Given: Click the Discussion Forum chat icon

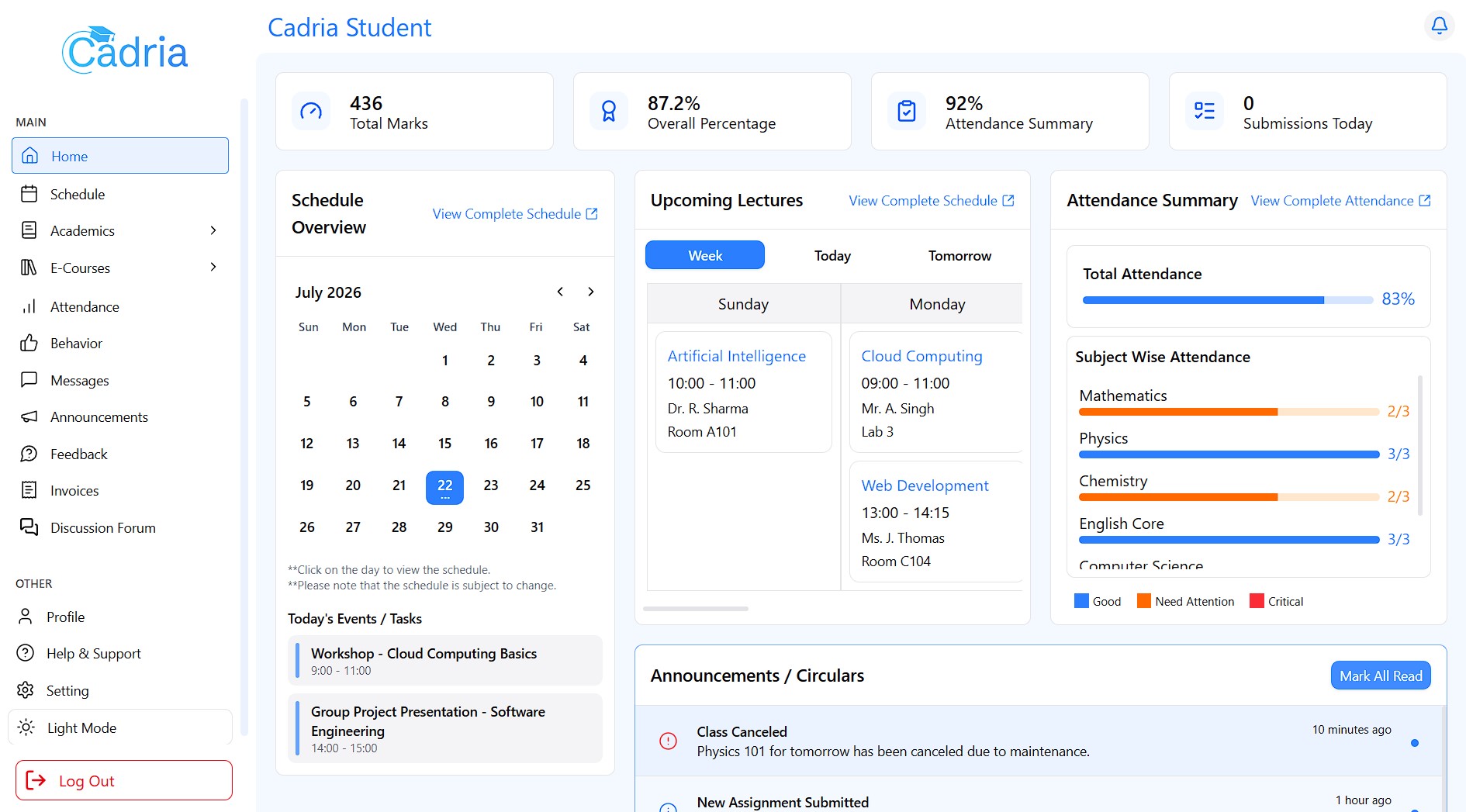Looking at the screenshot, I should point(29,527).
